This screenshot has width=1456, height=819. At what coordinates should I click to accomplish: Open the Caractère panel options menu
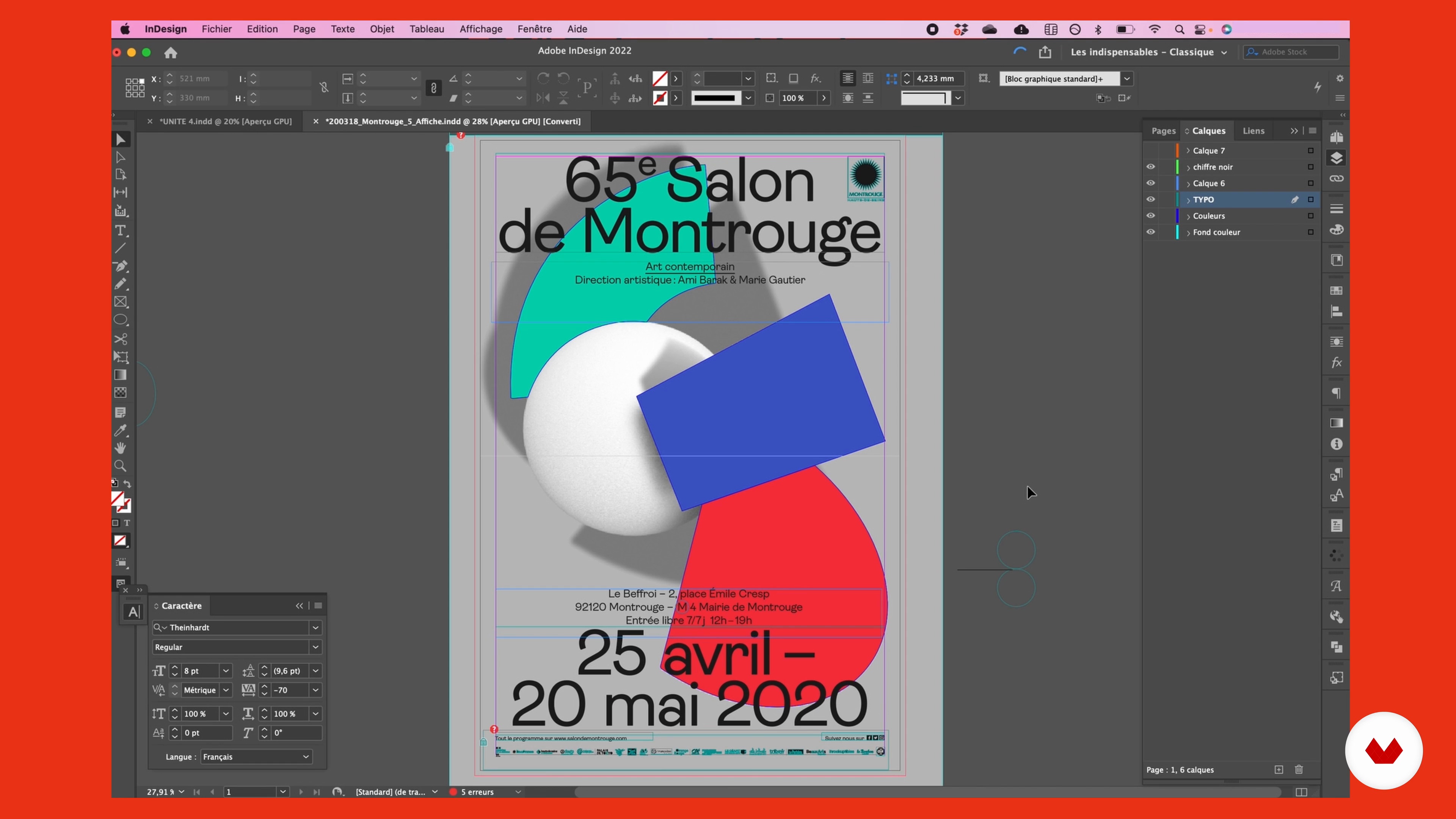pyautogui.click(x=319, y=606)
